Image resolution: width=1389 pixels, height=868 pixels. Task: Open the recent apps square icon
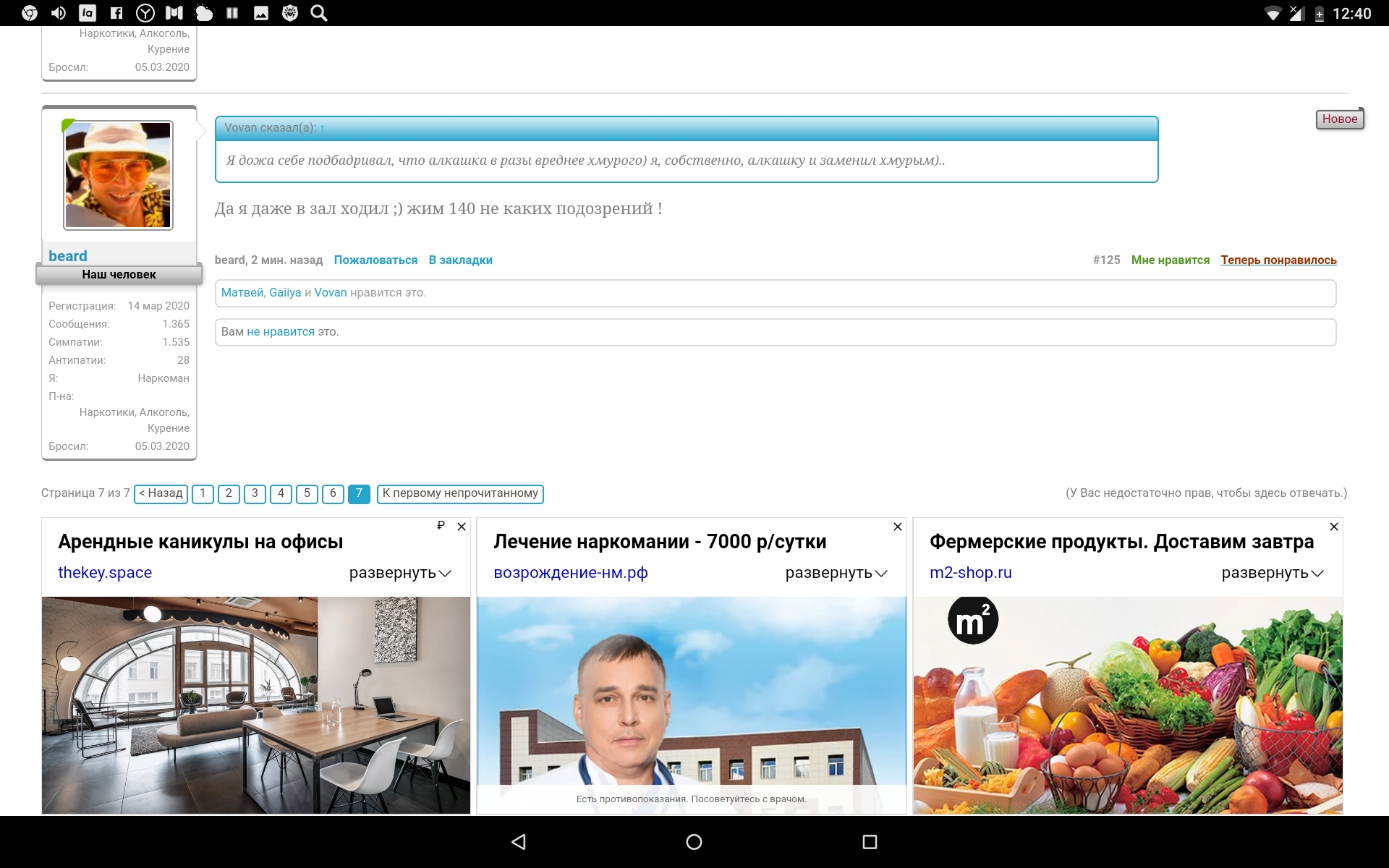coord(870,841)
